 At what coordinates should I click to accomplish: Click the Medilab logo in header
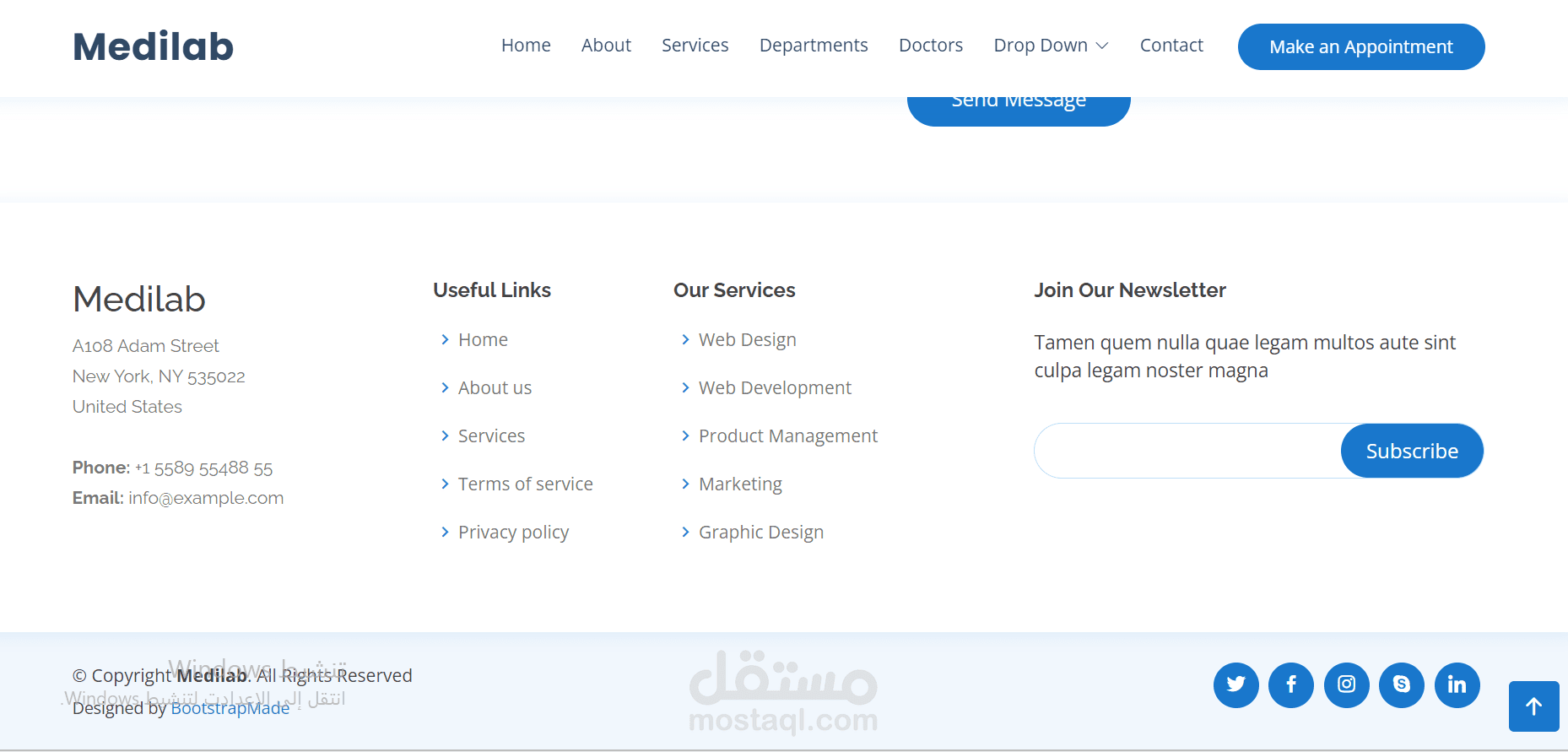153,46
